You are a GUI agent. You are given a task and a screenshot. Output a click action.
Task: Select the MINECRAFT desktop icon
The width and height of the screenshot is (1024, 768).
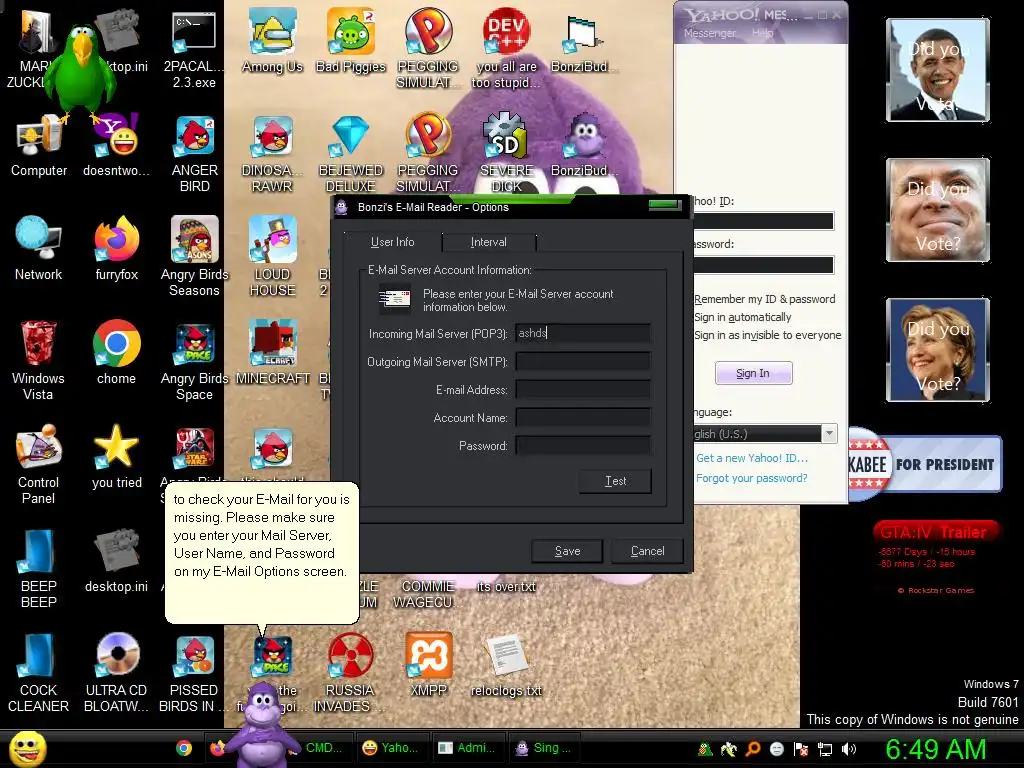(272, 351)
